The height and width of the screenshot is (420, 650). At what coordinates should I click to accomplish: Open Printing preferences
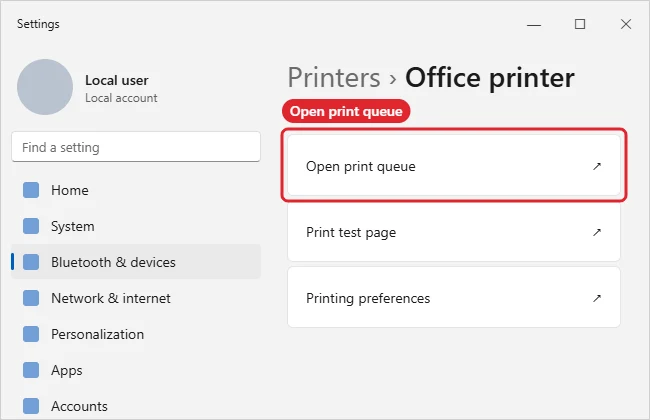click(454, 297)
